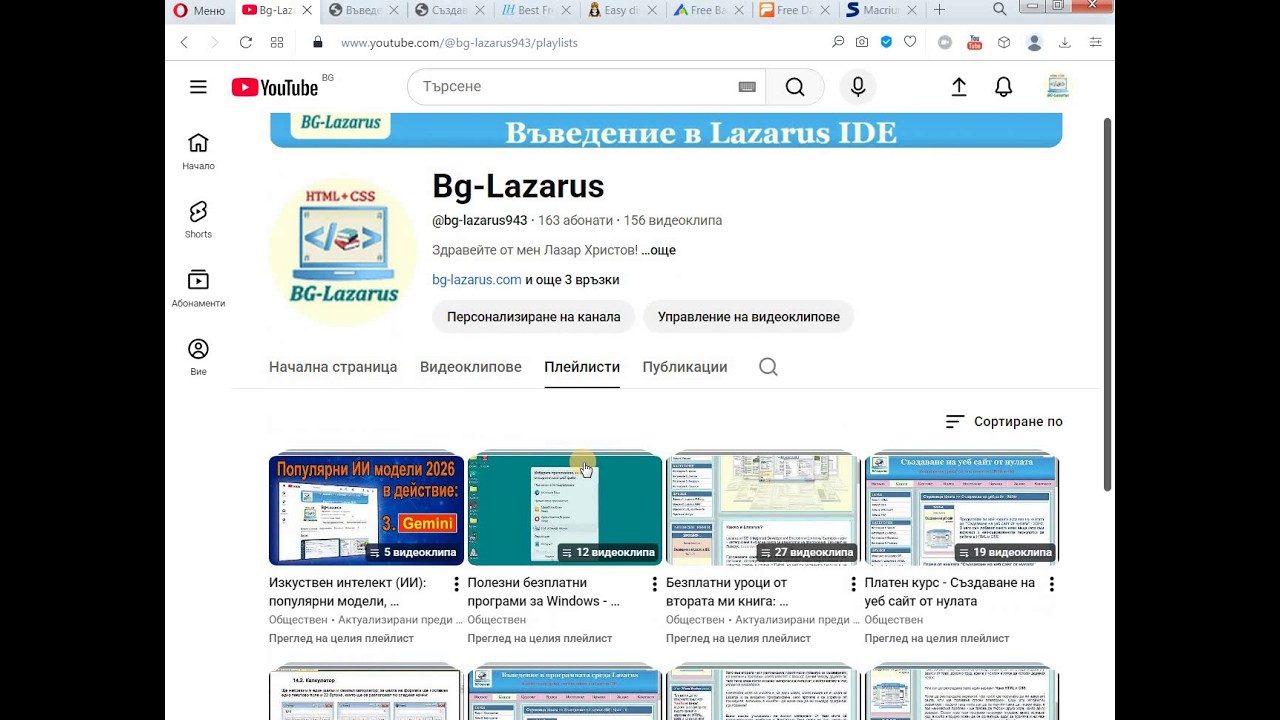This screenshot has height=720, width=1280.
Task: Click the Персонализиране на канала button
Action: click(534, 317)
